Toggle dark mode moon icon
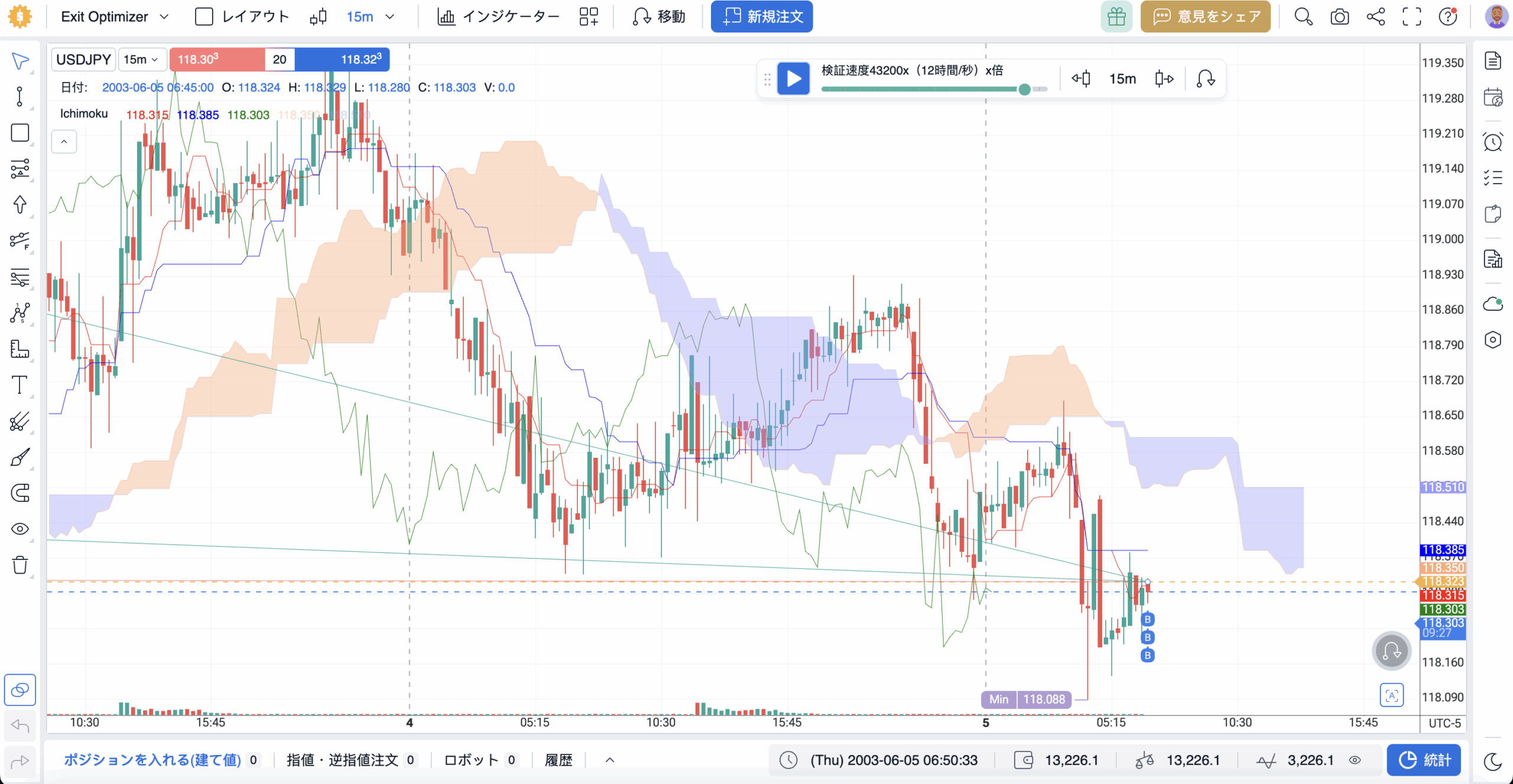 click(x=1493, y=762)
